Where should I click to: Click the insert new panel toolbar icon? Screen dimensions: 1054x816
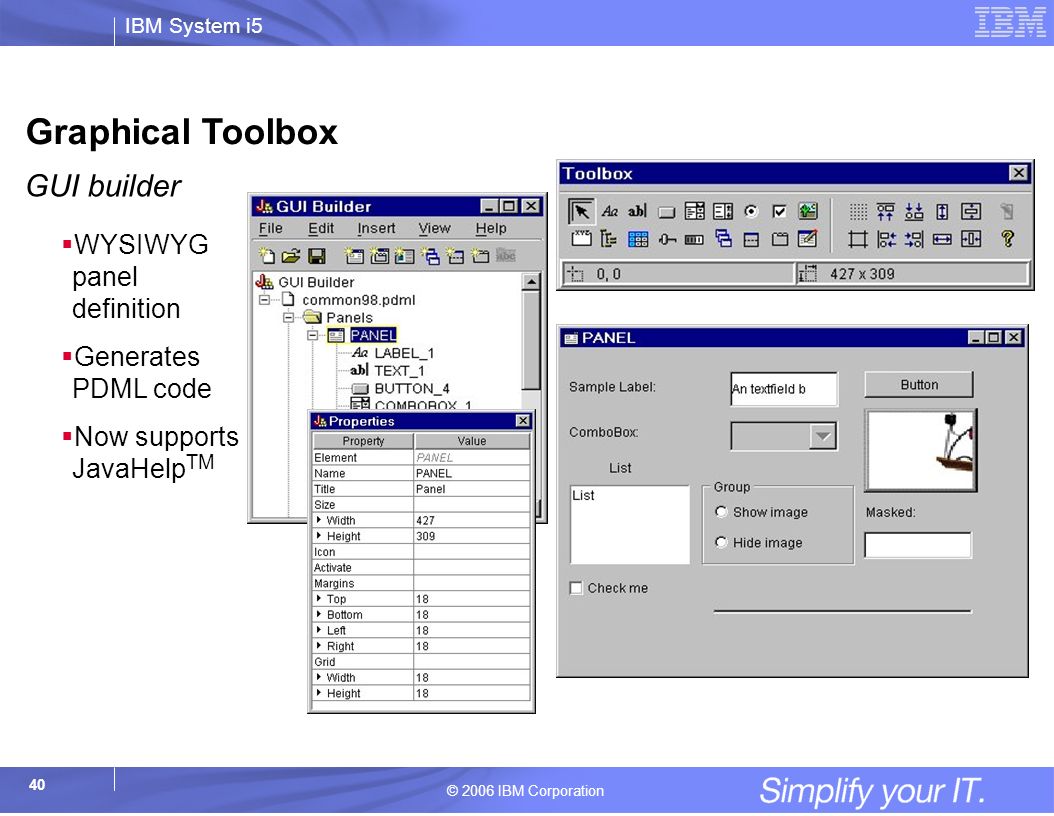354,255
